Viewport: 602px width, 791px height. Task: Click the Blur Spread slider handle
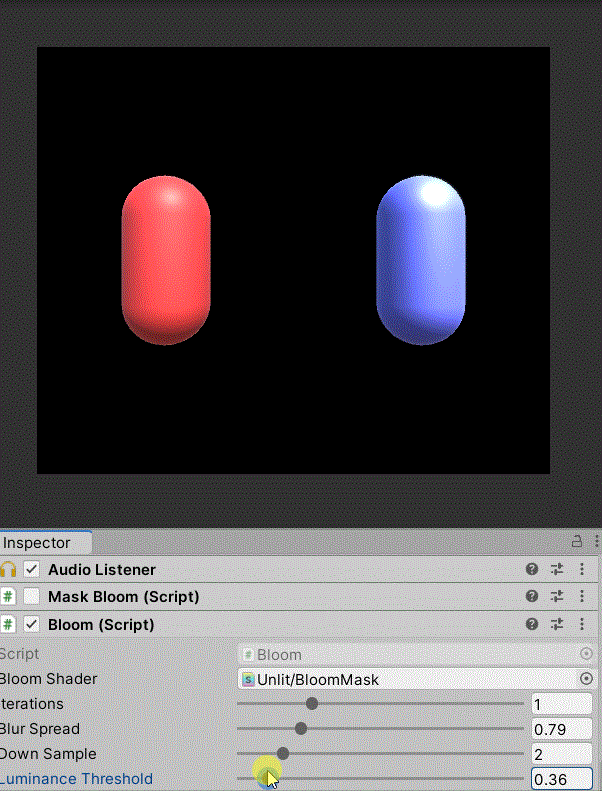tap(301, 728)
